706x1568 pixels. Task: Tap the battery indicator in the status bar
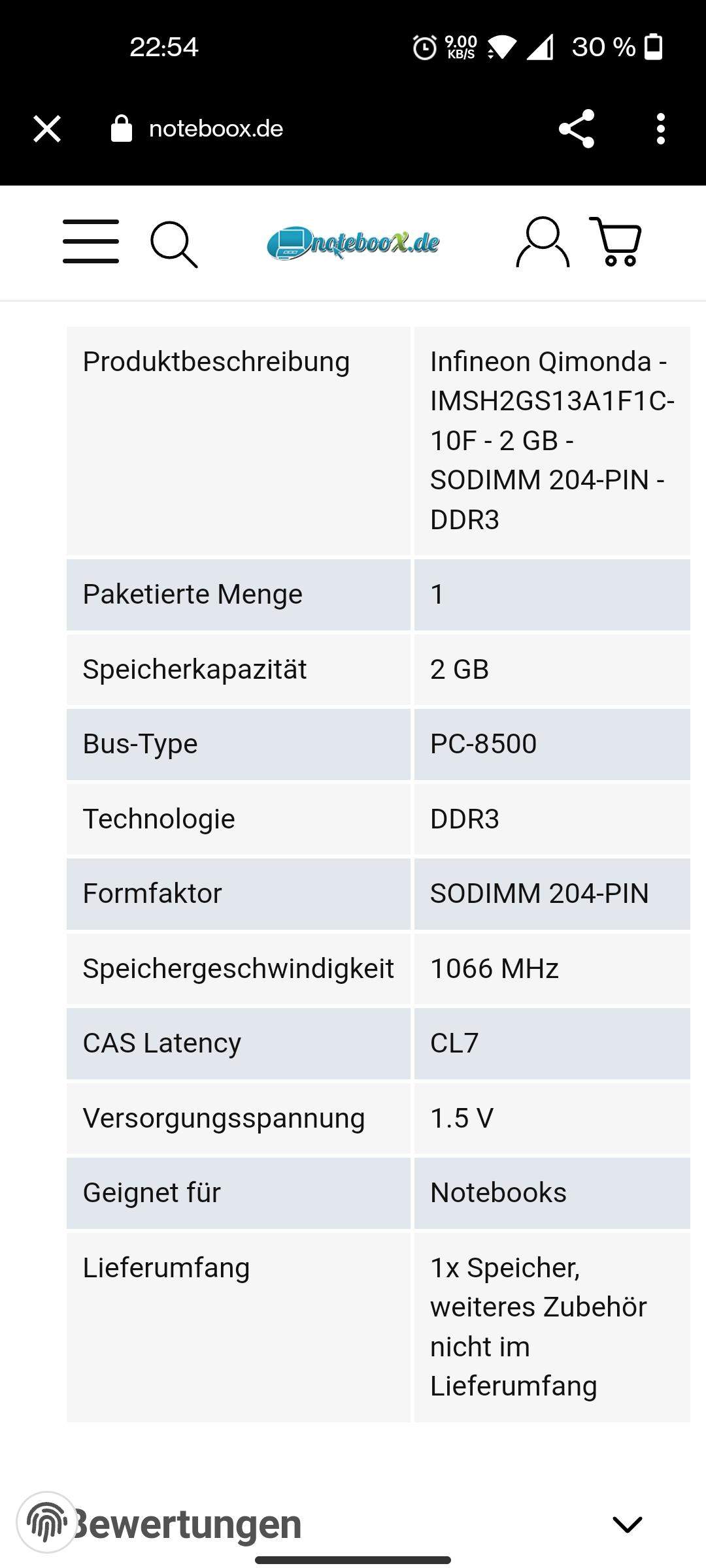[654, 47]
